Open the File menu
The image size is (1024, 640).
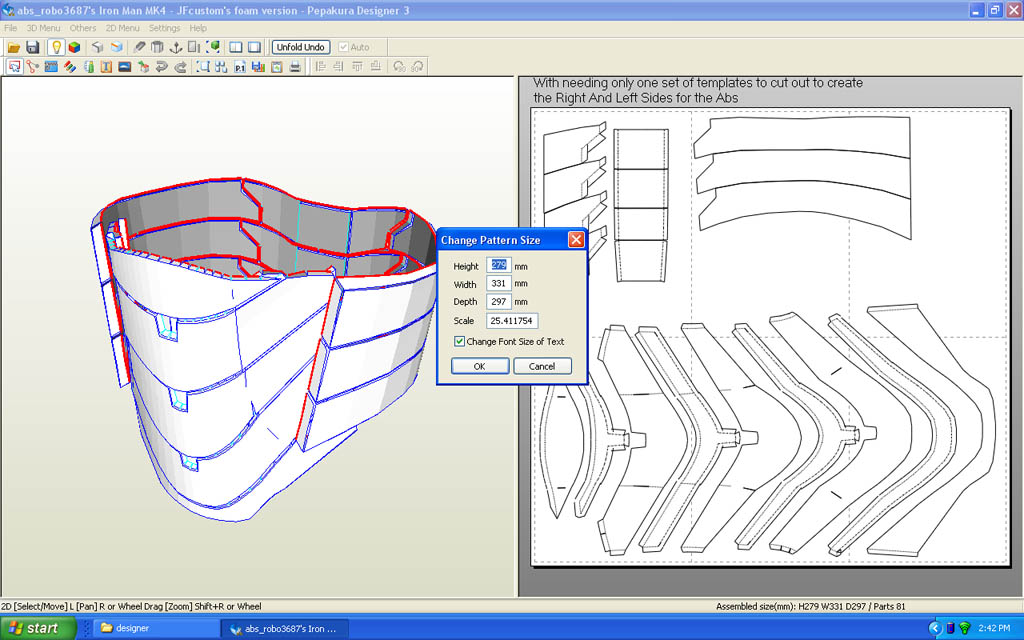[10, 28]
